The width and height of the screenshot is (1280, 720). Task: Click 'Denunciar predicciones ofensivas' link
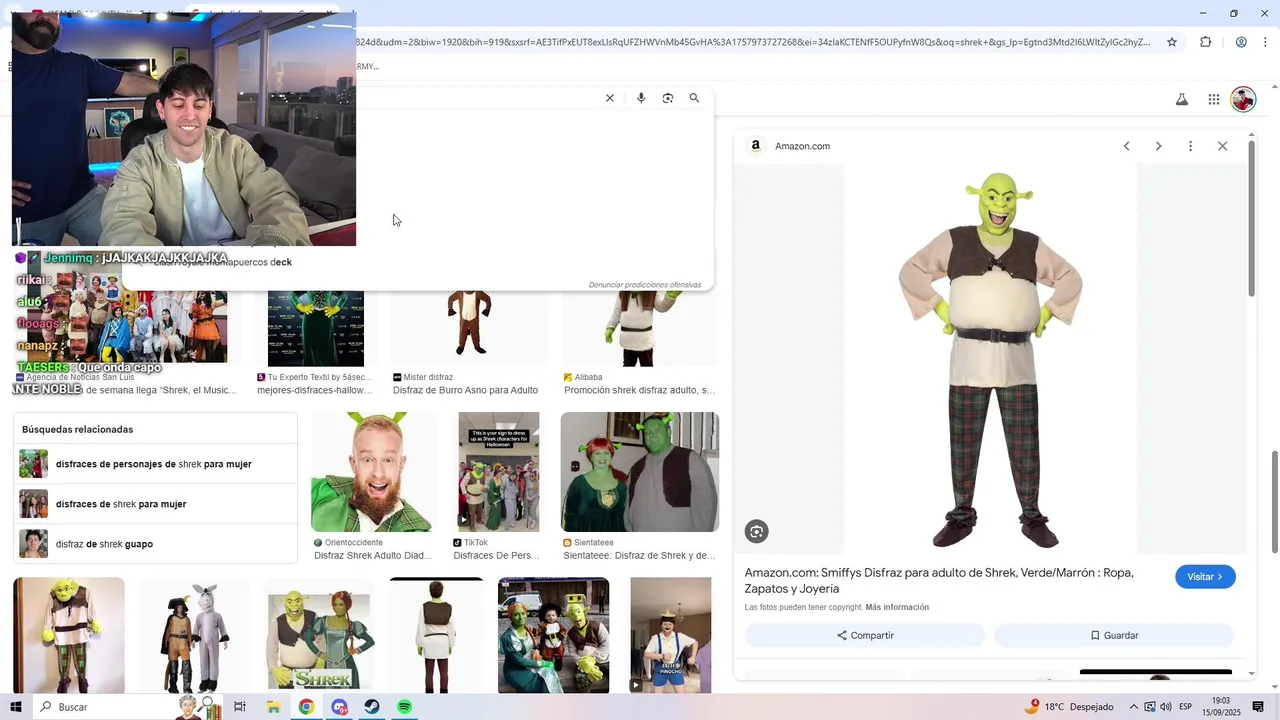point(645,285)
